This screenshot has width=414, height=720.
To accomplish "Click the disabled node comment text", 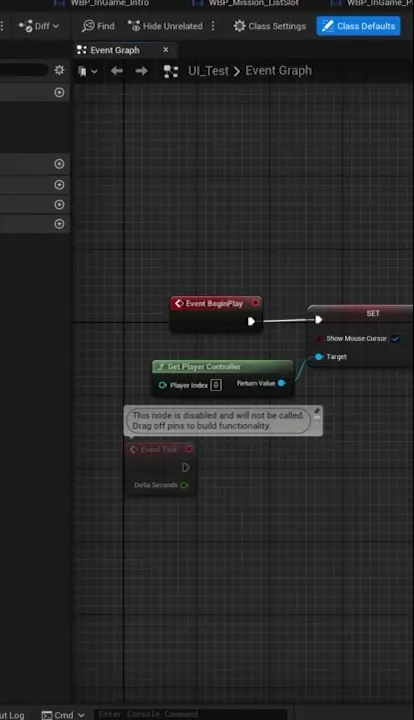I will (x=218, y=421).
